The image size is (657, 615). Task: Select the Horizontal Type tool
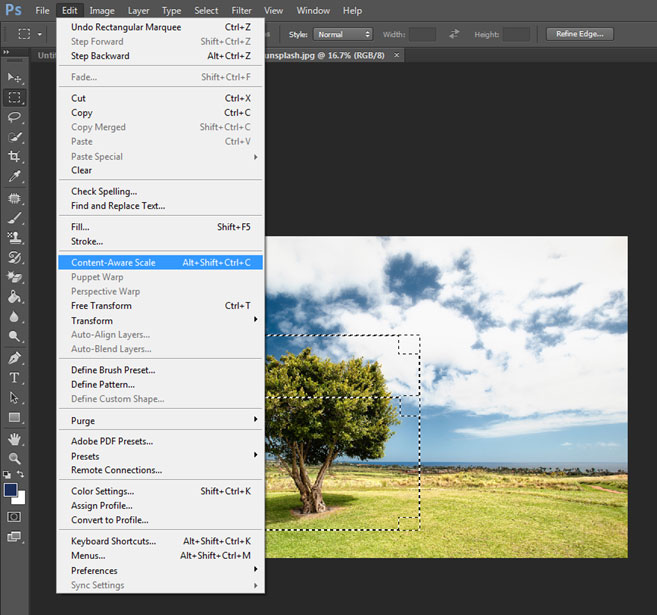coord(14,378)
